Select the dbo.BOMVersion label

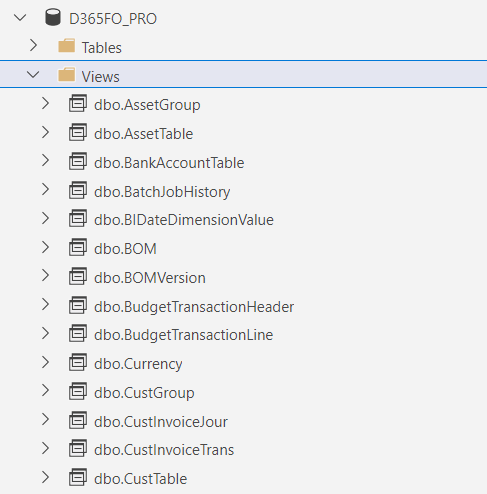point(150,278)
